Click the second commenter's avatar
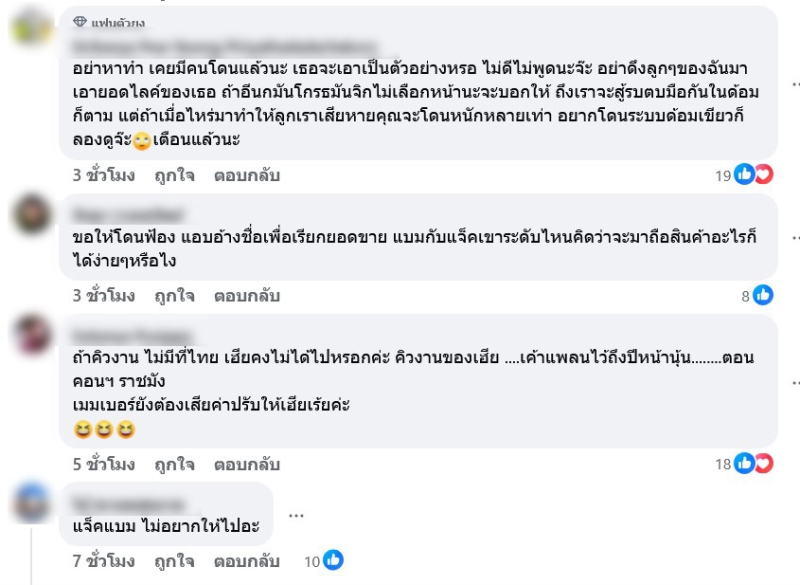Screen dimensions: 800x585 pos(33,214)
